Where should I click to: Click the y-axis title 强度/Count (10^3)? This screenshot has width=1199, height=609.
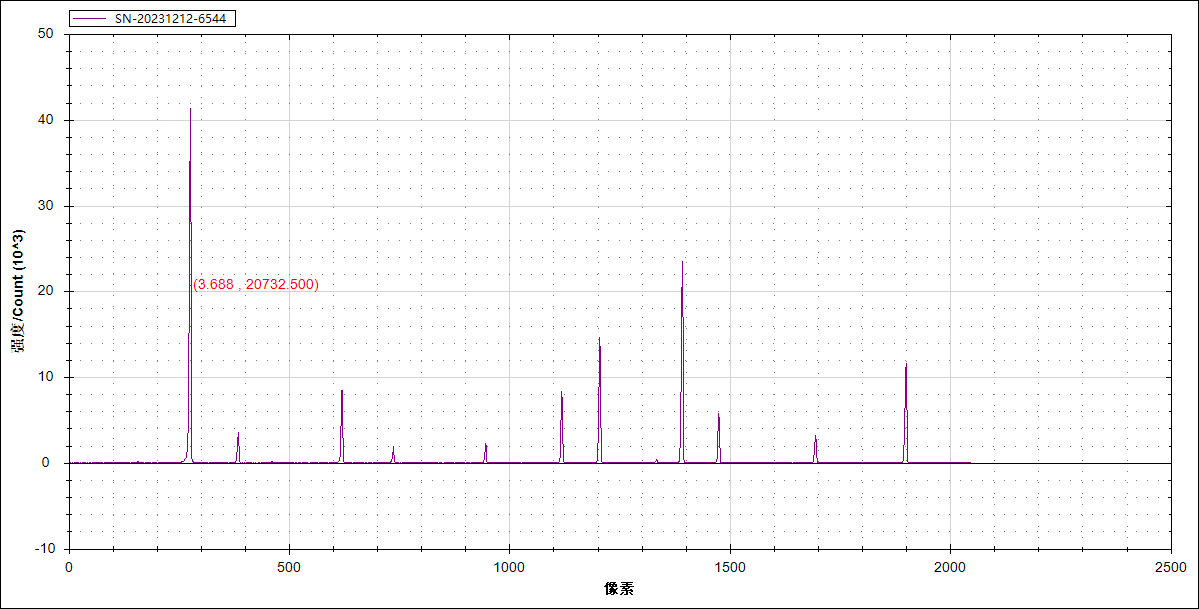[18, 291]
